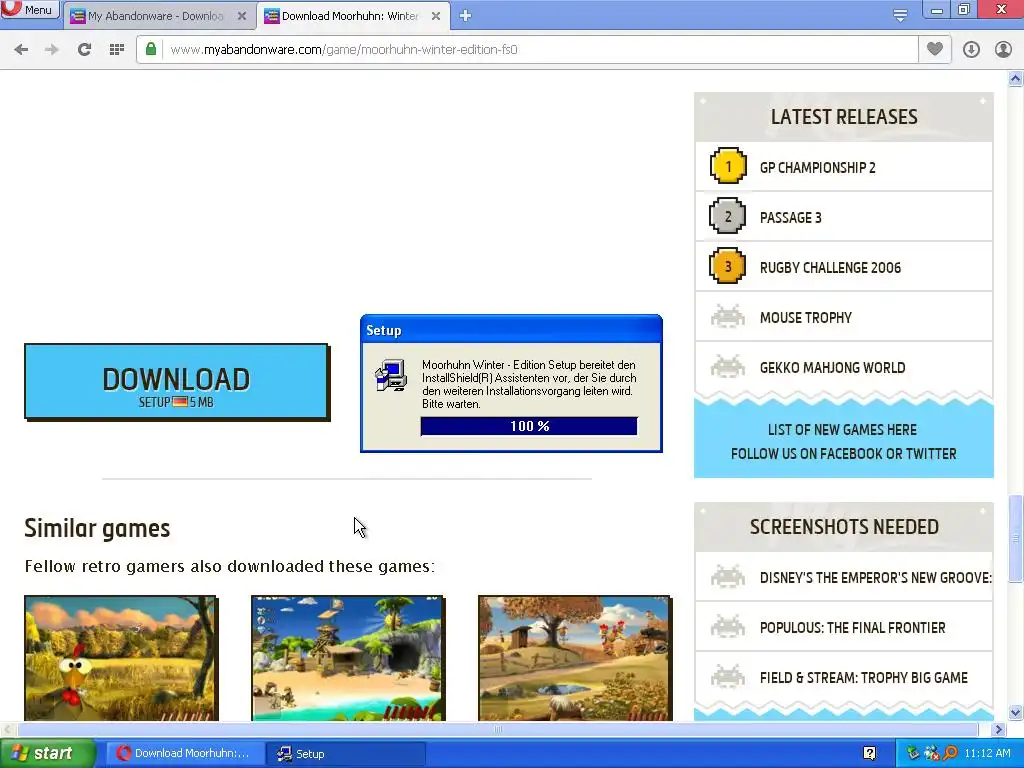1024x768 pixels.
Task: Open chicken-in-field similar game thumbnail
Action: (120, 658)
